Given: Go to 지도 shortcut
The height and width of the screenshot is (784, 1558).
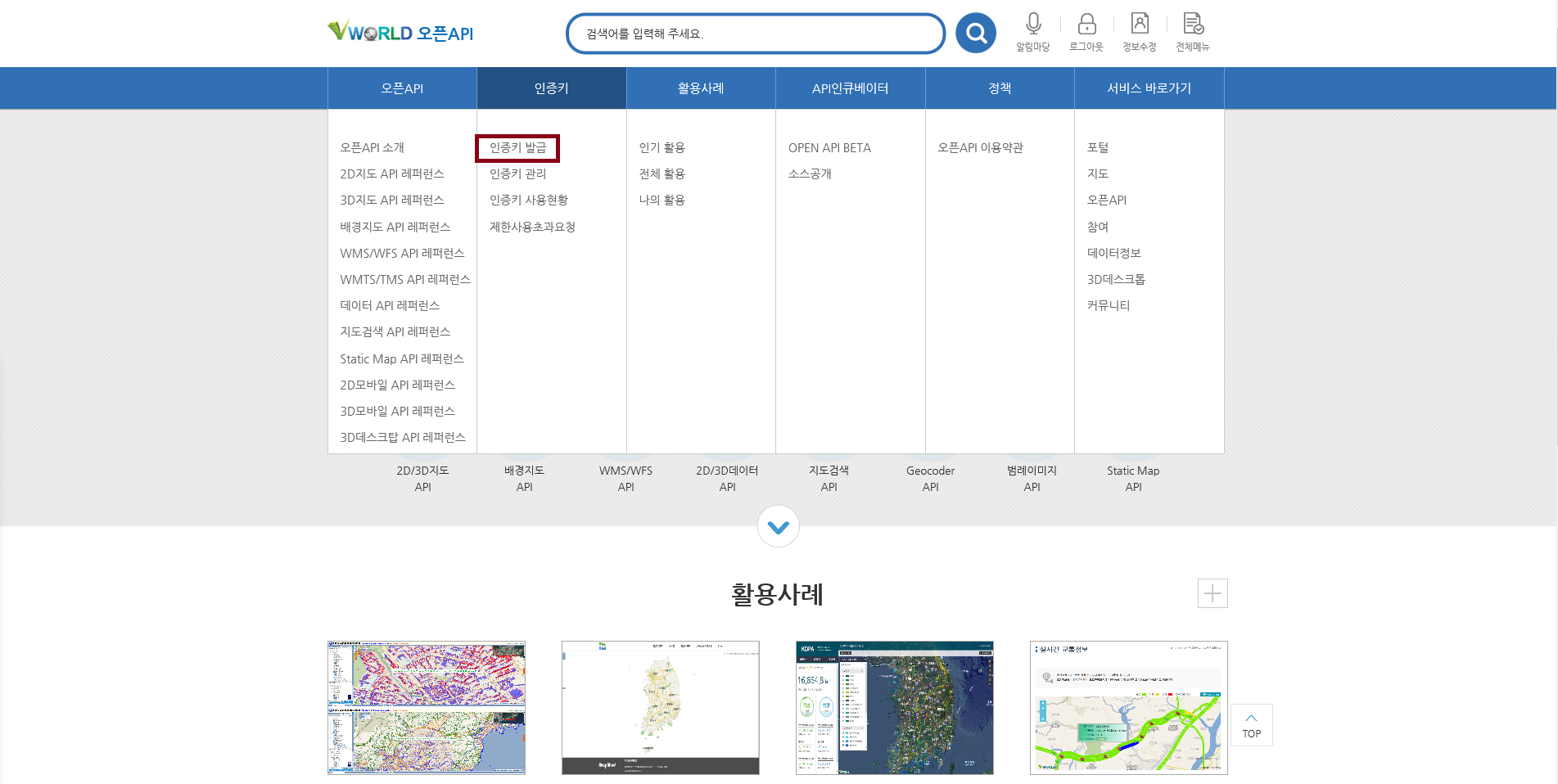Looking at the screenshot, I should 1098,174.
